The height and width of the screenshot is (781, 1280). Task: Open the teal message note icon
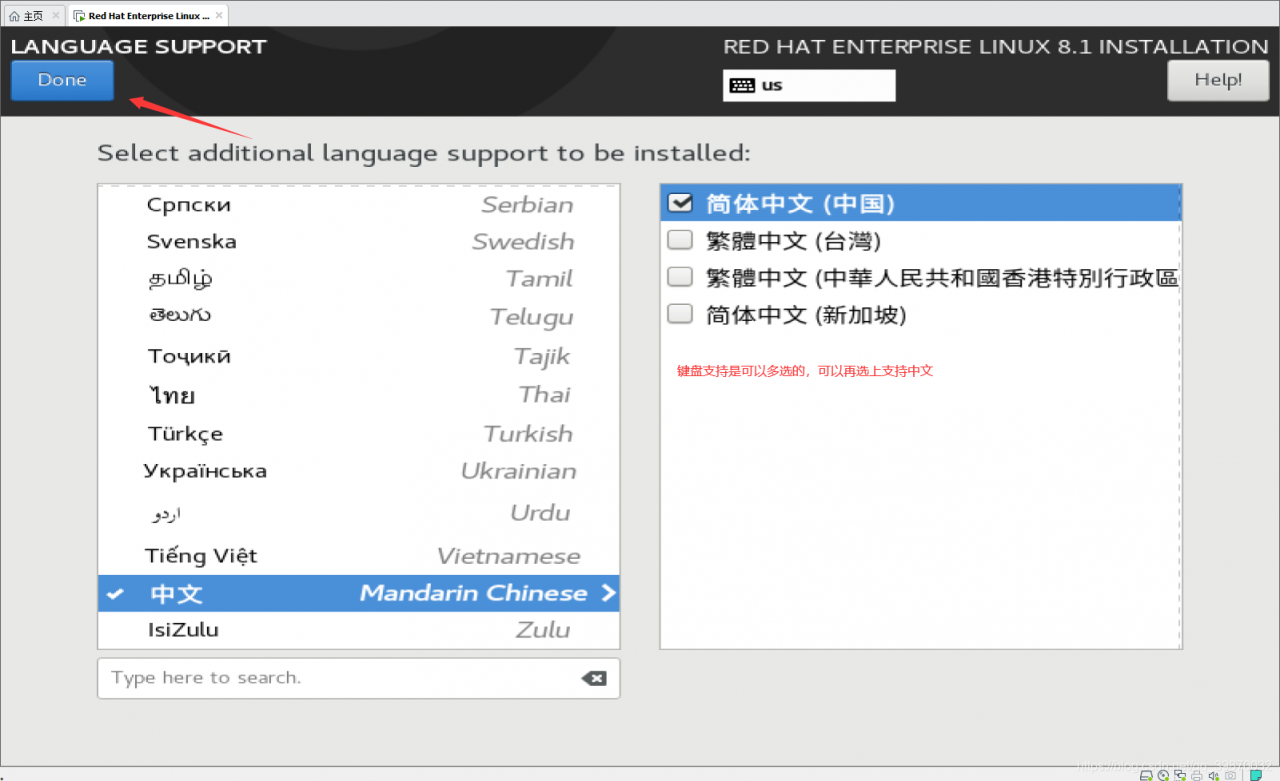point(1255,775)
